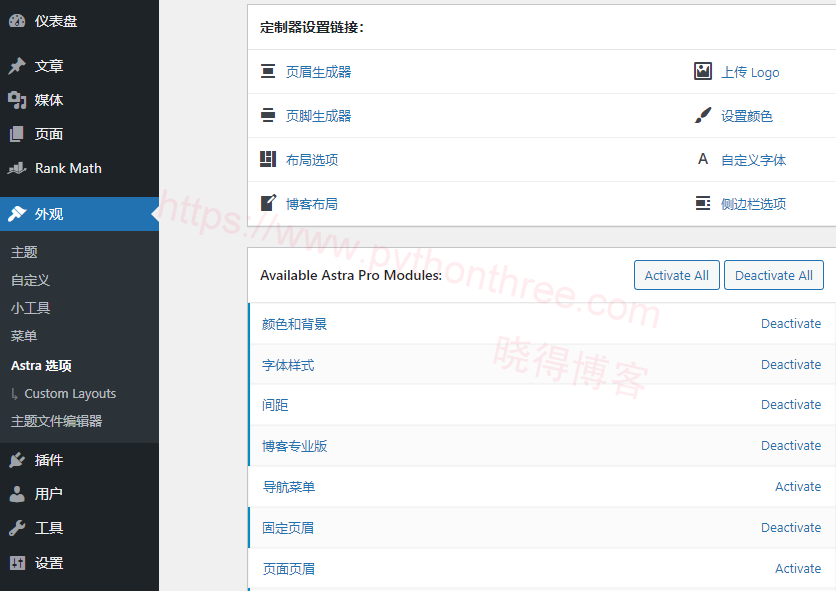Click the edit icon beside 博客布局

[268, 203]
